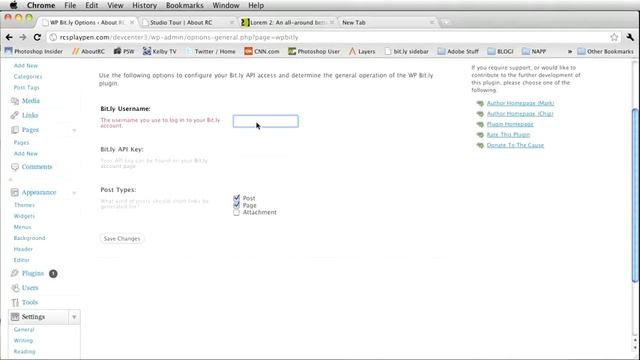Switch to New Tab tab

point(388,22)
